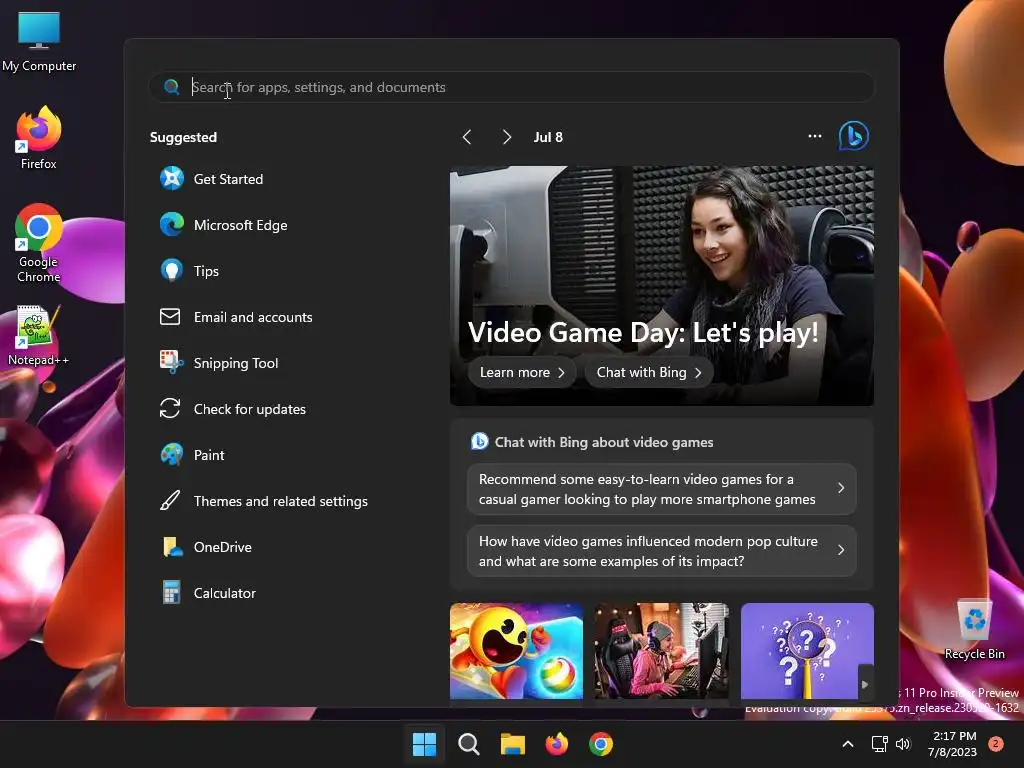Select the easy-to-learn video games suggestion
This screenshot has height=768, width=1024.
point(662,489)
